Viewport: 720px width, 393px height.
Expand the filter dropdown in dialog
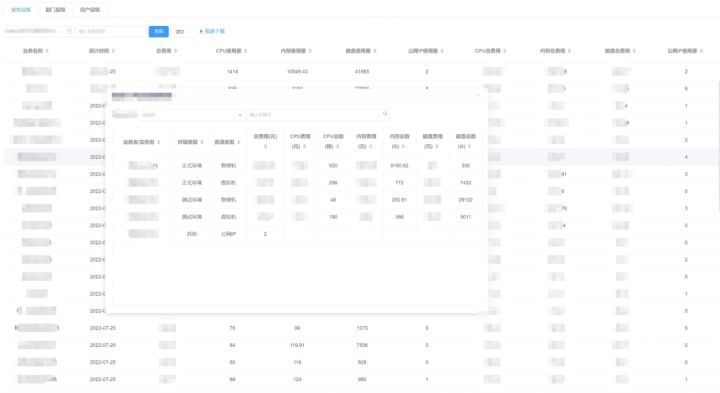(240, 115)
